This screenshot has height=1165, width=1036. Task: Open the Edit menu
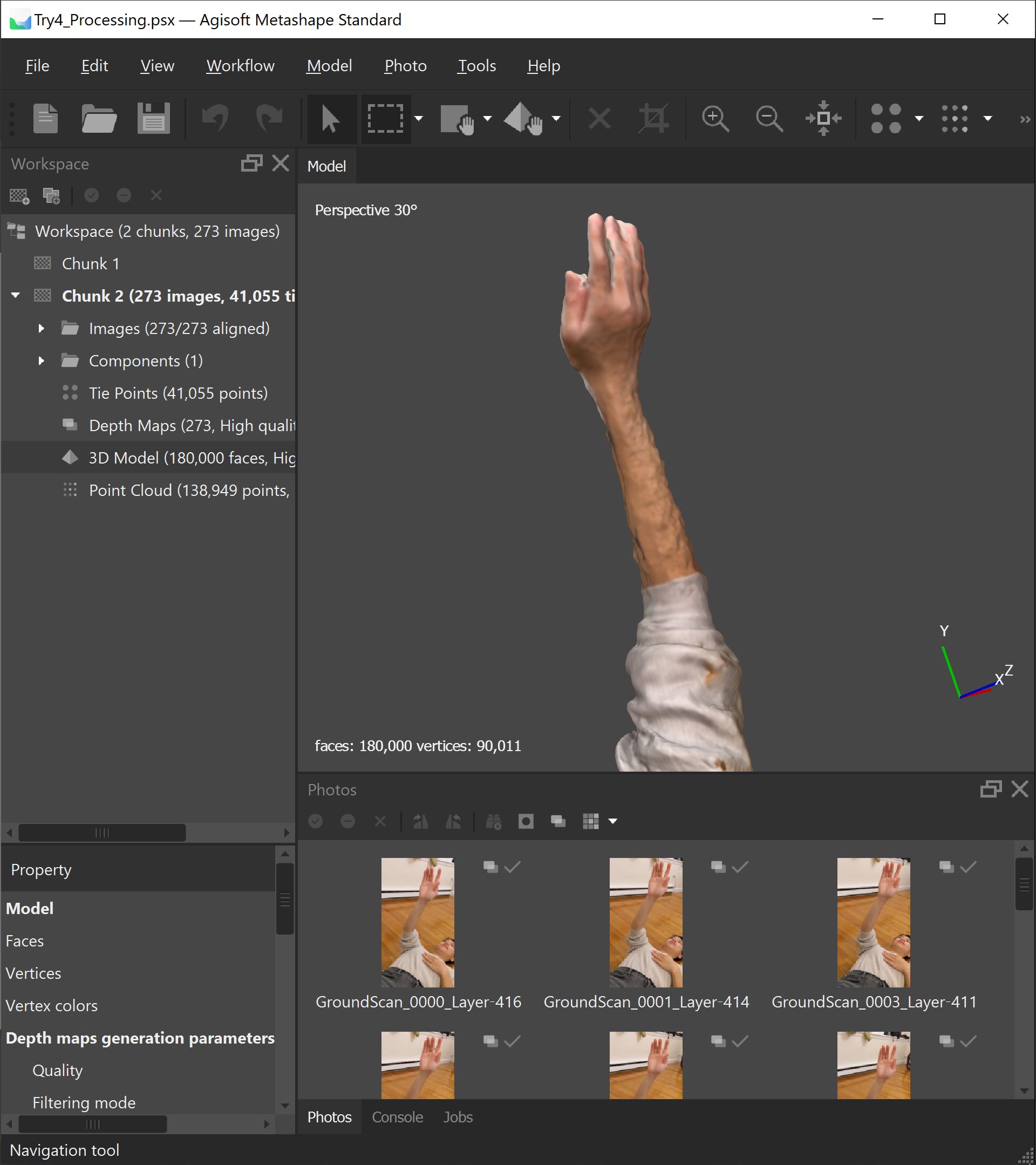[94, 65]
